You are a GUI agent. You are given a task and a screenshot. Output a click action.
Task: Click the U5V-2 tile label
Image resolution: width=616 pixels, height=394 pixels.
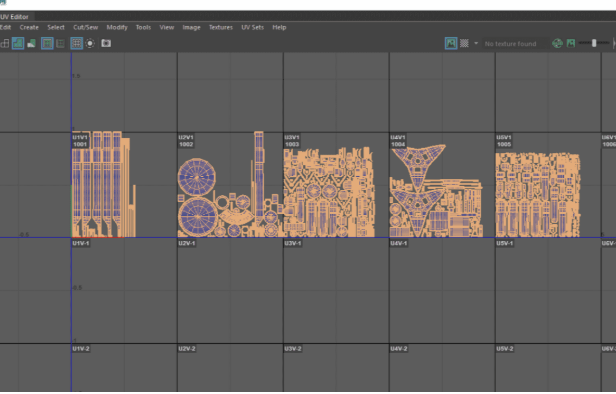pyautogui.click(x=505, y=349)
